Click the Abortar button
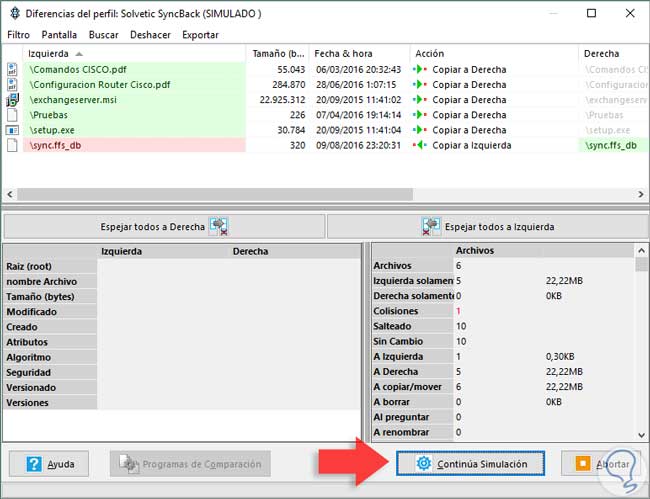The image size is (650, 499). pyautogui.click(x=601, y=463)
